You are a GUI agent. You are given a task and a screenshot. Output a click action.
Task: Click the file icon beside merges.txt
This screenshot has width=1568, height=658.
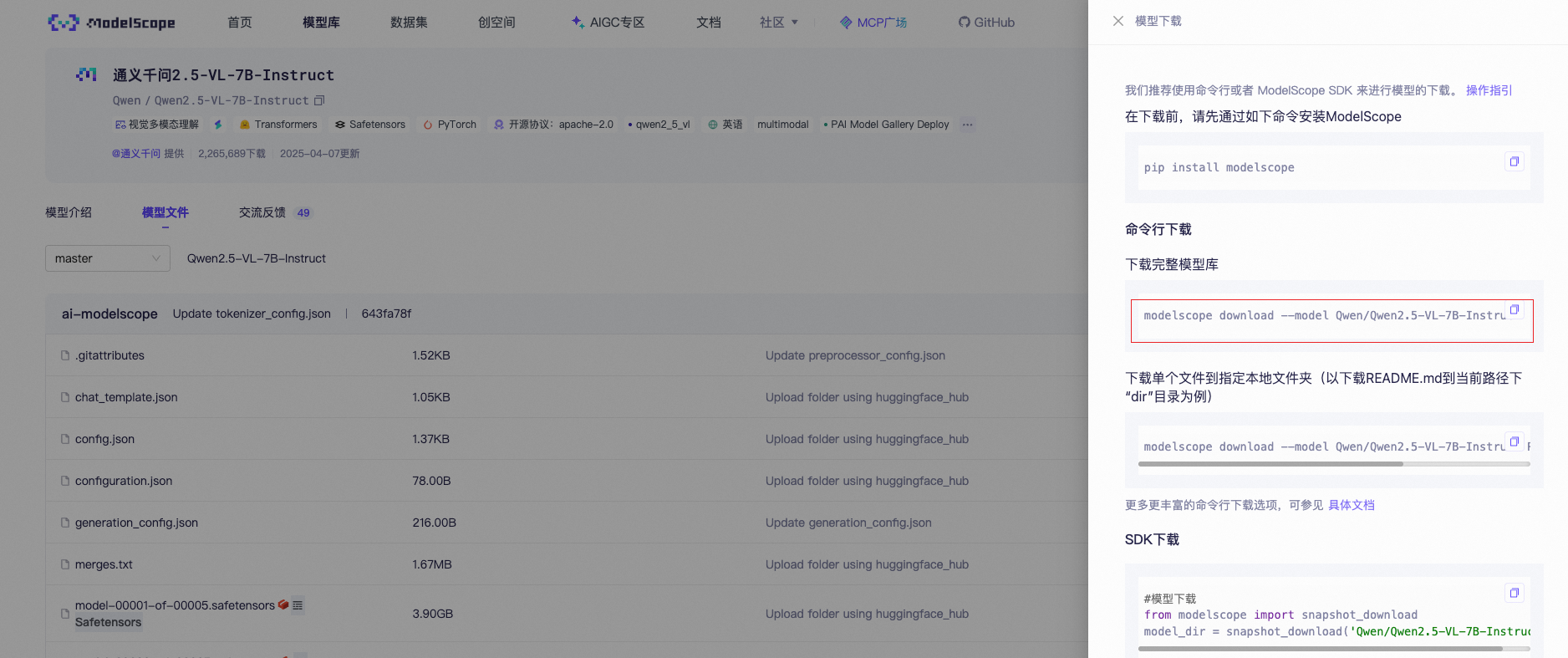coord(65,564)
